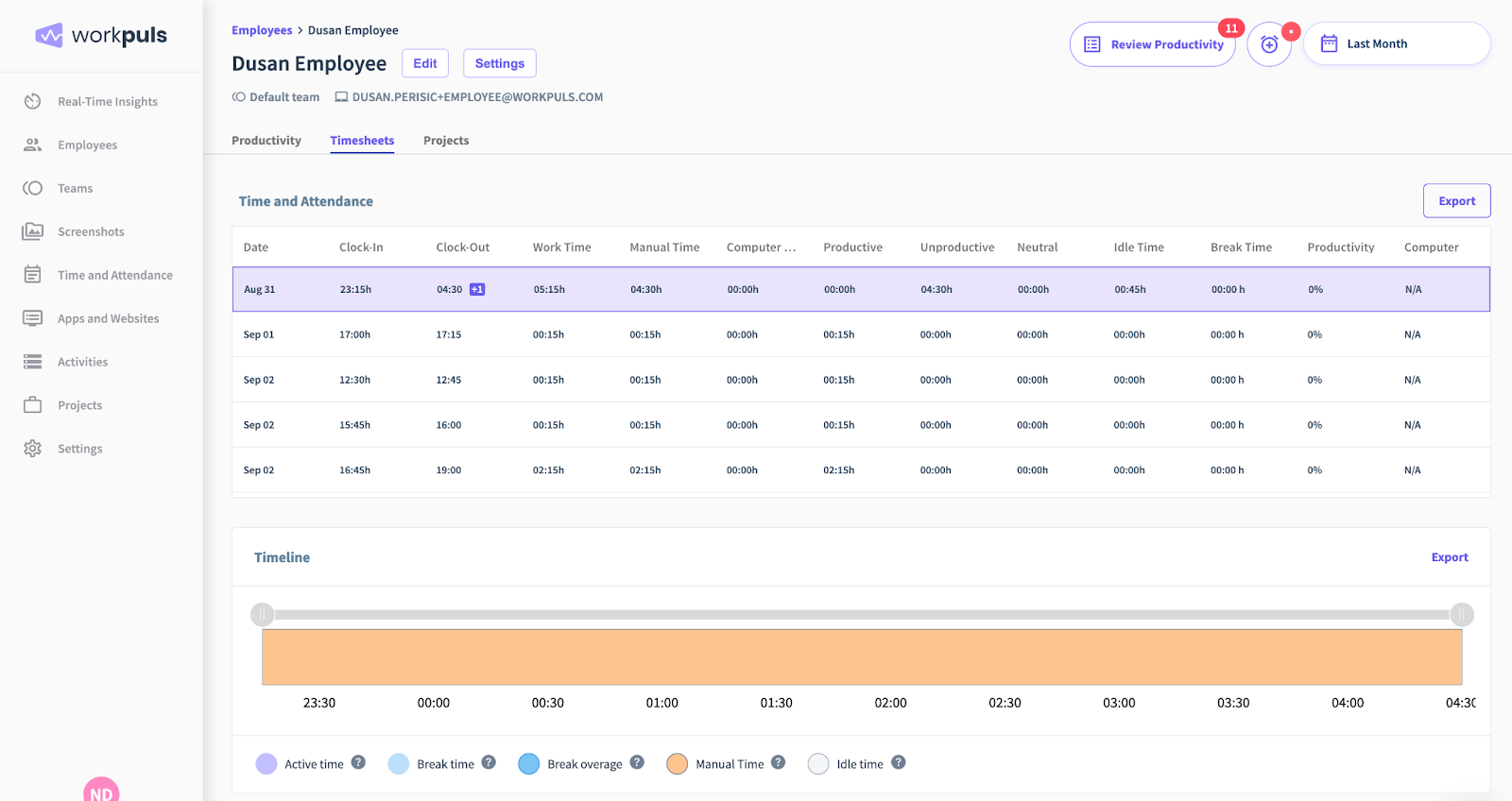The image size is (1512, 801).
Task: Expand the +1 badge on Aug 31 clock-out
Action: [x=477, y=289]
